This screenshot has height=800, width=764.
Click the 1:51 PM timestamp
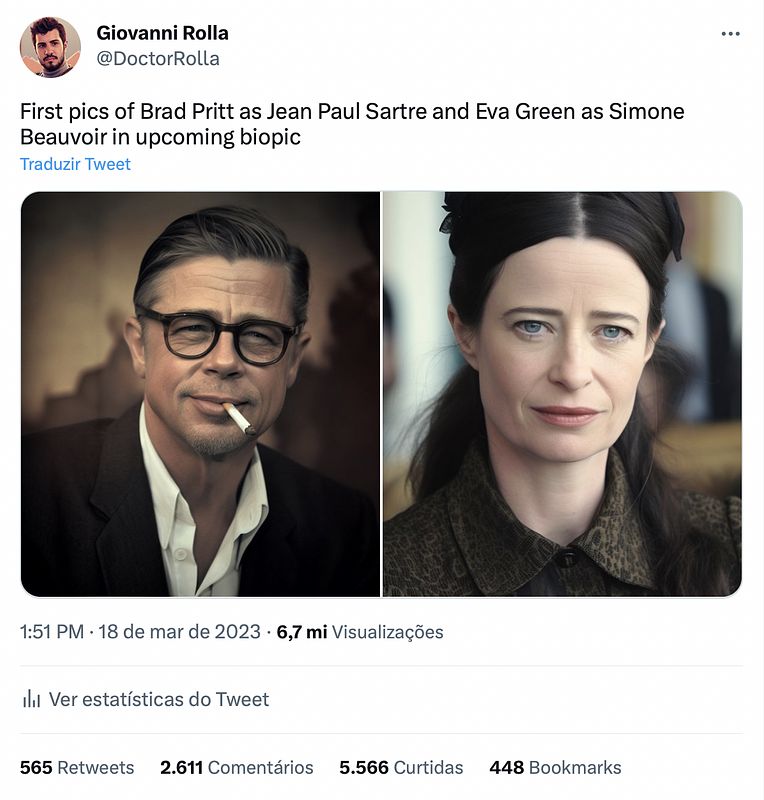click(x=52, y=632)
